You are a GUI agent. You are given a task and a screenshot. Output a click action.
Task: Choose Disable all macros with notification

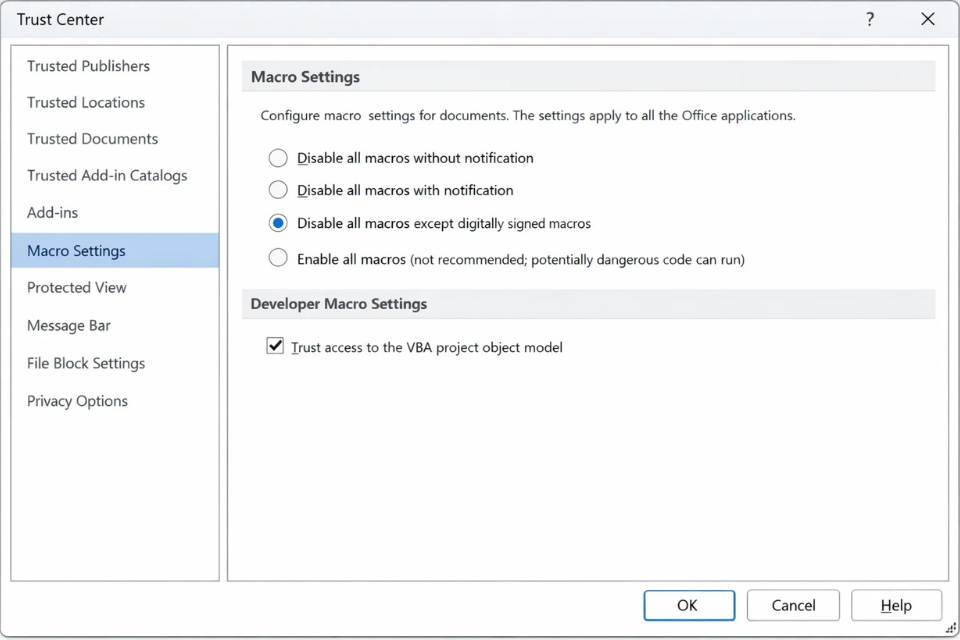pyautogui.click(x=278, y=190)
